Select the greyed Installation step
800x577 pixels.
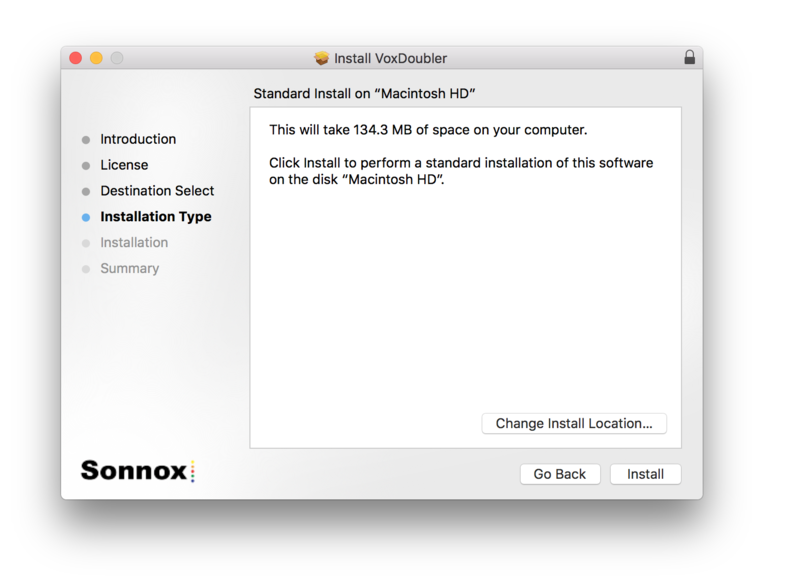tap(134, 242)
